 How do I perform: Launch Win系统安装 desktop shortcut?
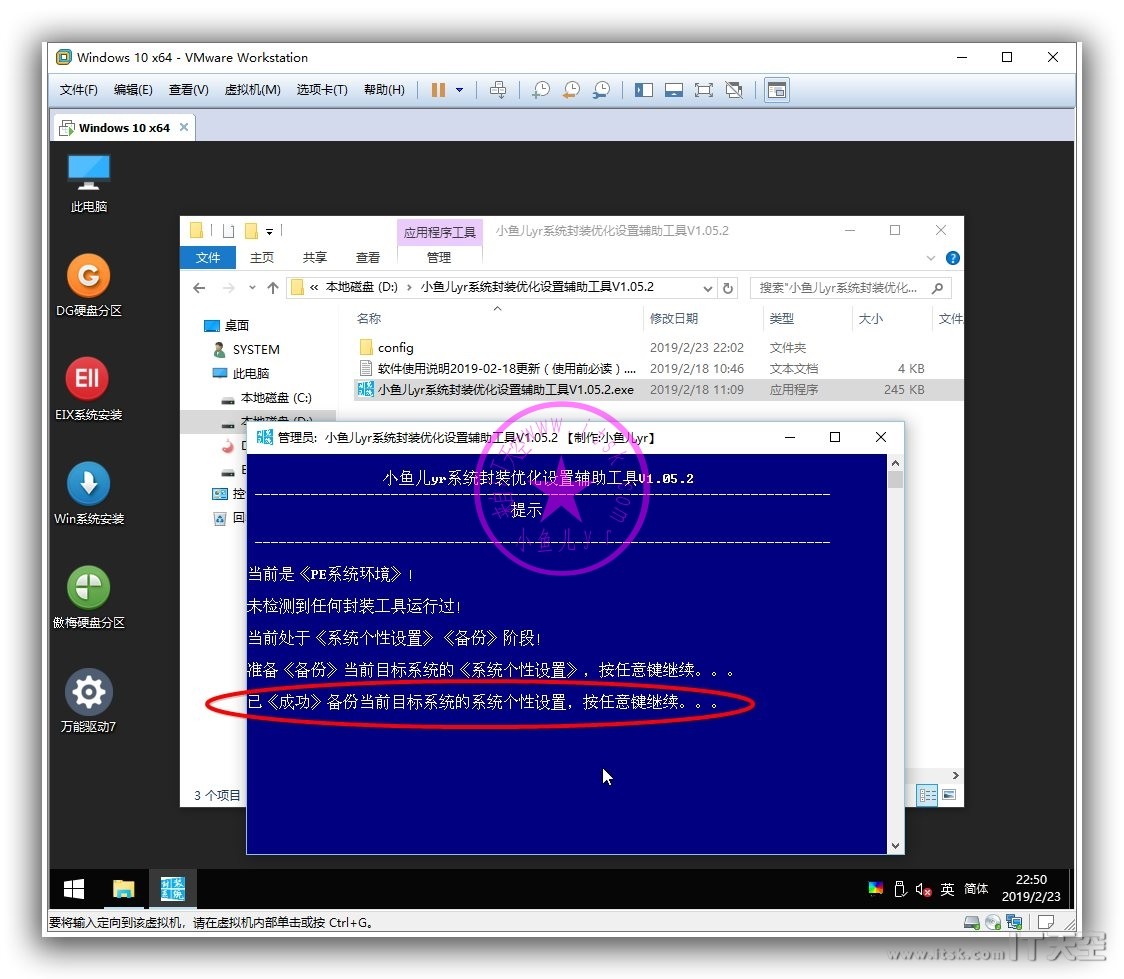[88, 494]
